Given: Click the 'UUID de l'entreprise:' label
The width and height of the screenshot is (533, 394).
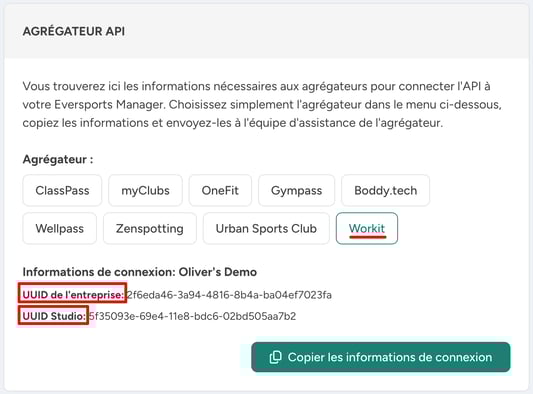Looking at the screenshot, I should point(73,295).
